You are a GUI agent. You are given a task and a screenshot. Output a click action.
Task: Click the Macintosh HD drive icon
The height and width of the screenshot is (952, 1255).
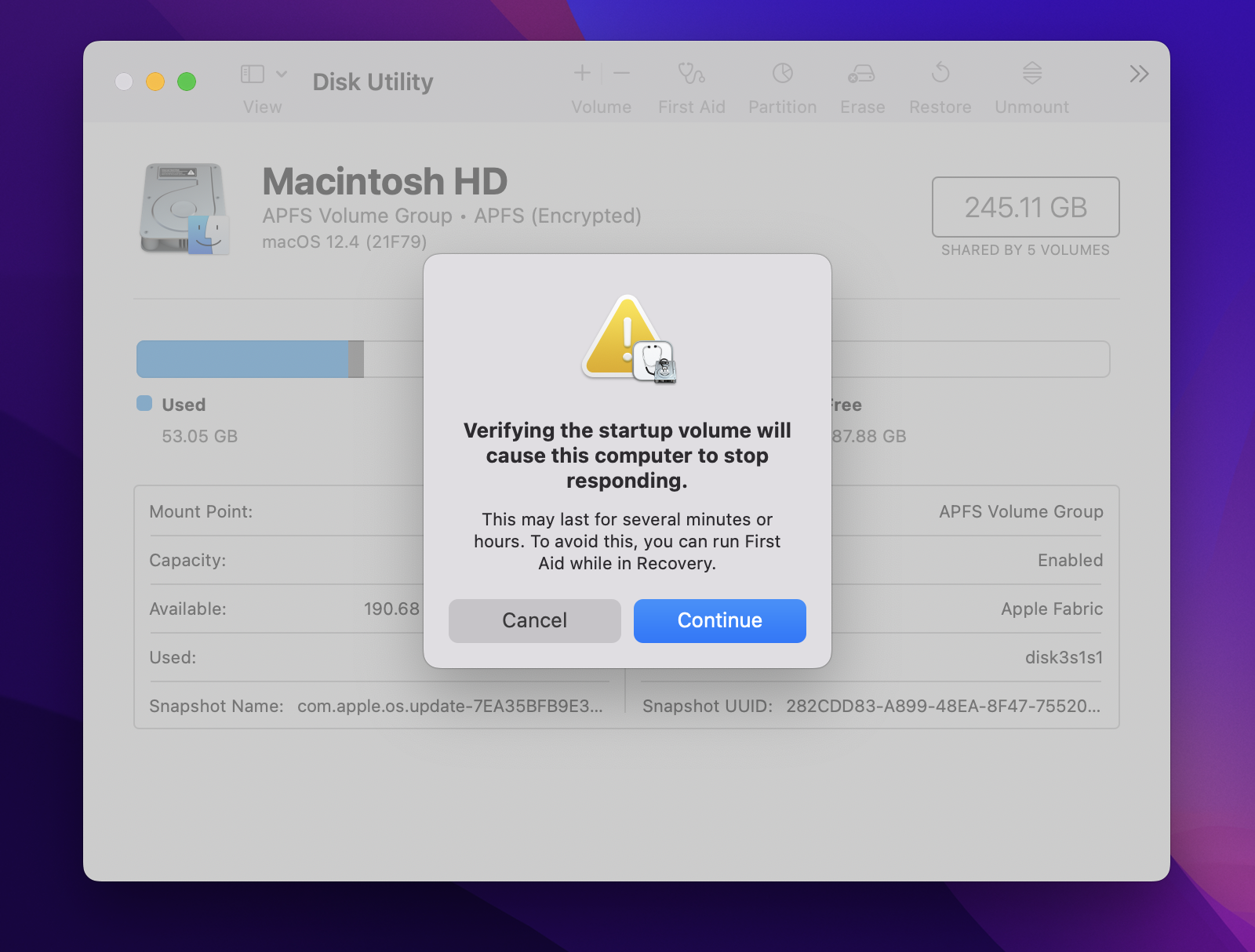click(x=185, y=209)
